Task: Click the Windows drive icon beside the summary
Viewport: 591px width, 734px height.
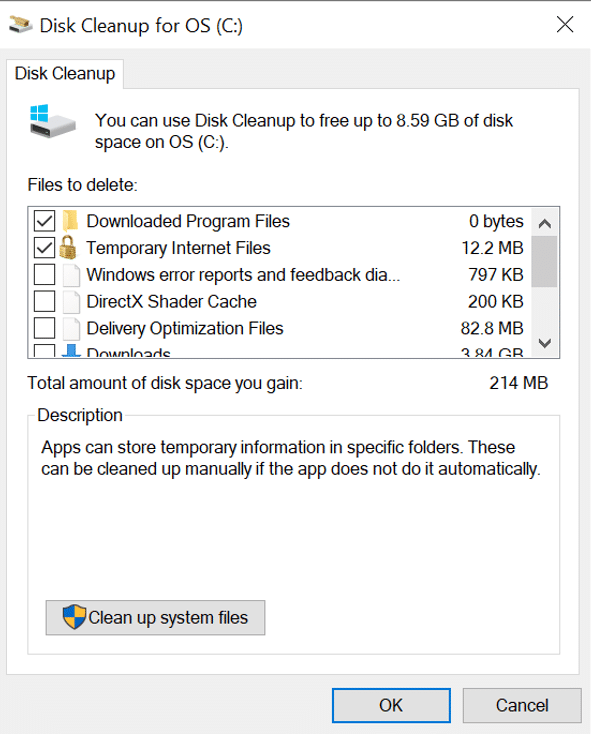Action: (52, 122)
